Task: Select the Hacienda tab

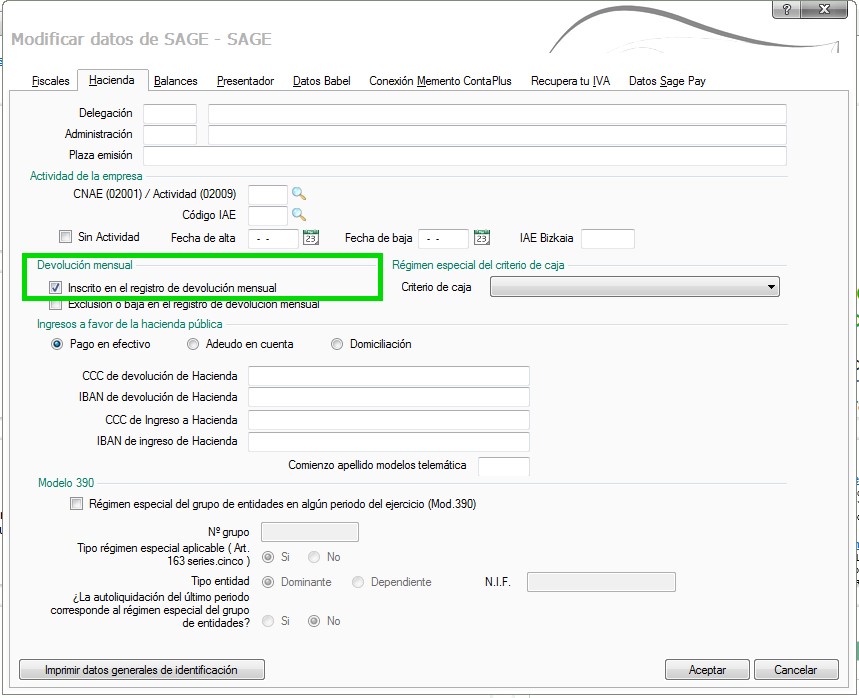Action: click(x=112, y=80)
